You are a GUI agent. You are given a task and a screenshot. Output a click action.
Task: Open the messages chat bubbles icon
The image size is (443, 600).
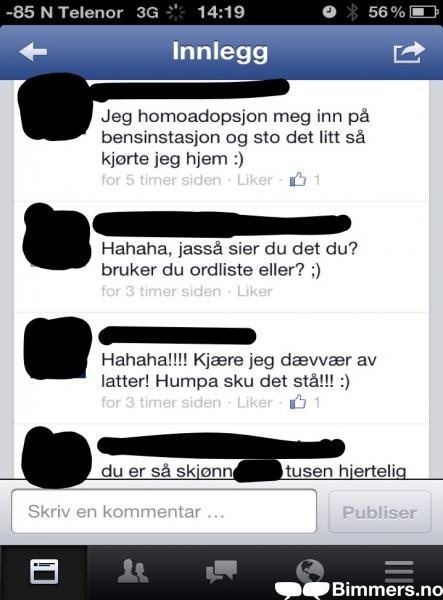(221, 571)
